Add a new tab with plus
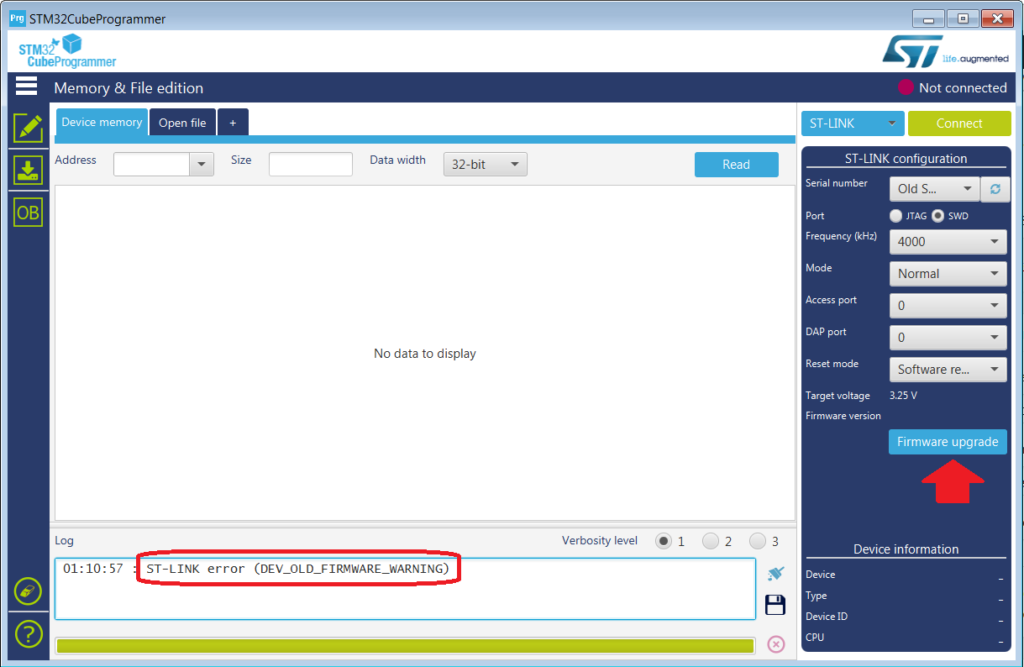The image size is (1024, 667). 232,122
